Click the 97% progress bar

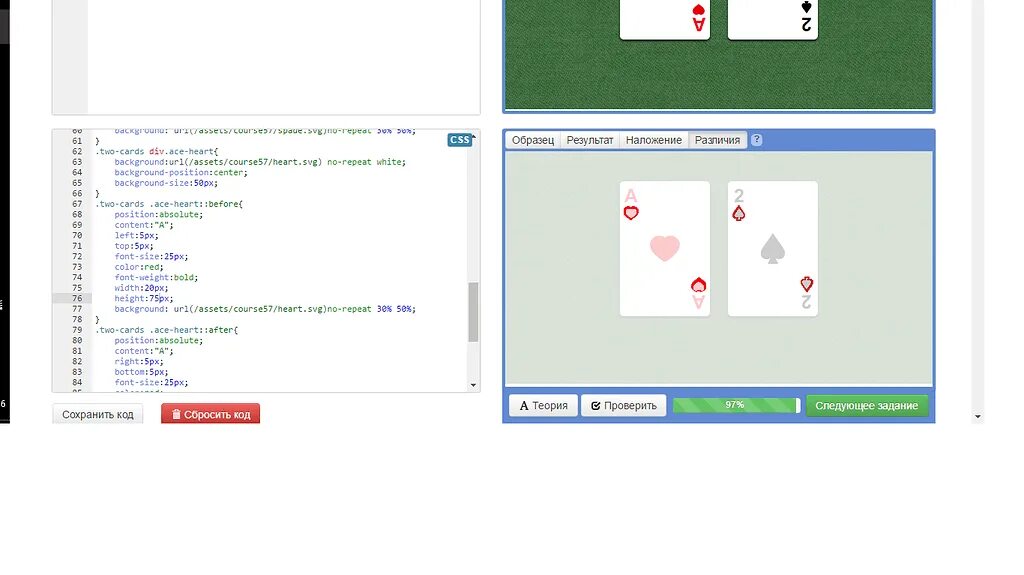coord(736,405)
